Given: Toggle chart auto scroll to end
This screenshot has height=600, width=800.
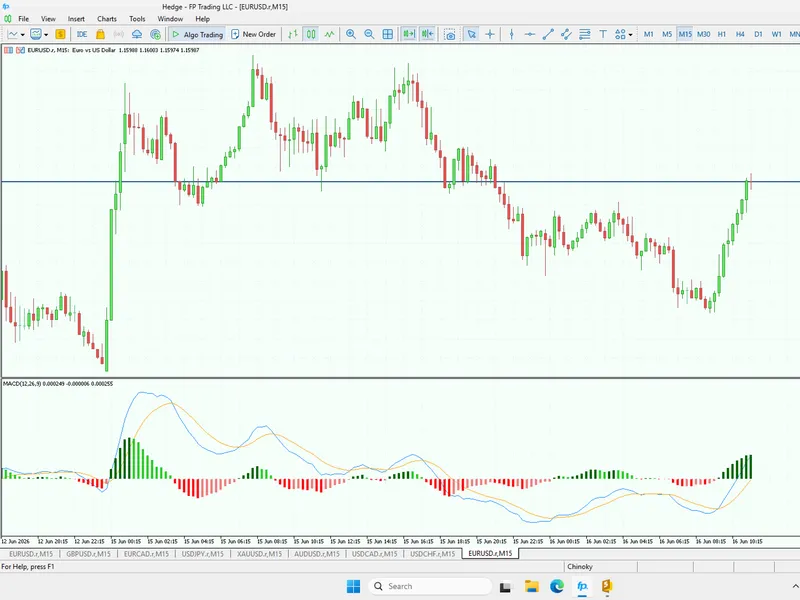Looking at the screenshot, I should click(409, 34).
